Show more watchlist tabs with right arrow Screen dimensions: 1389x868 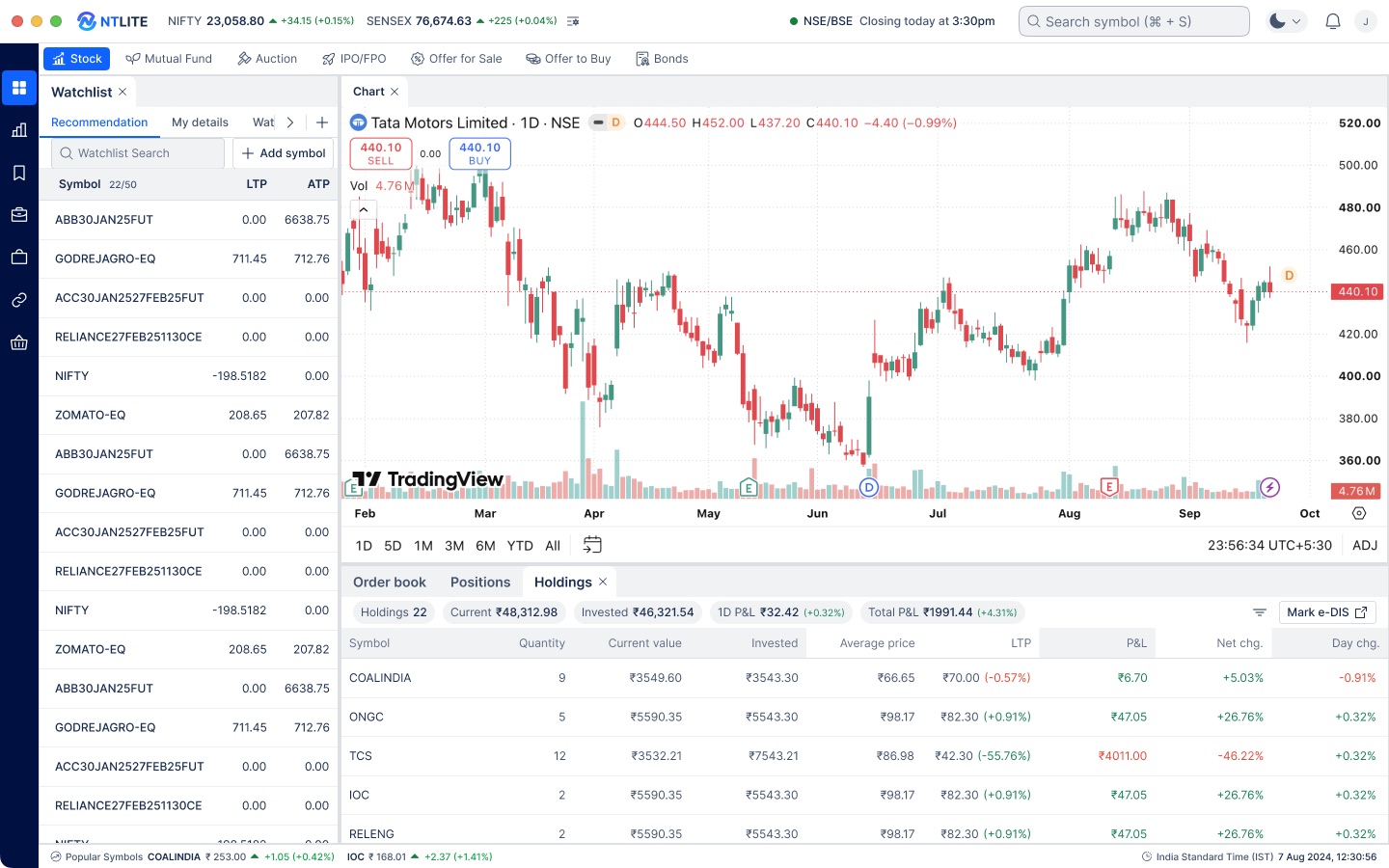pyautogui.click(x=290, y=122)
